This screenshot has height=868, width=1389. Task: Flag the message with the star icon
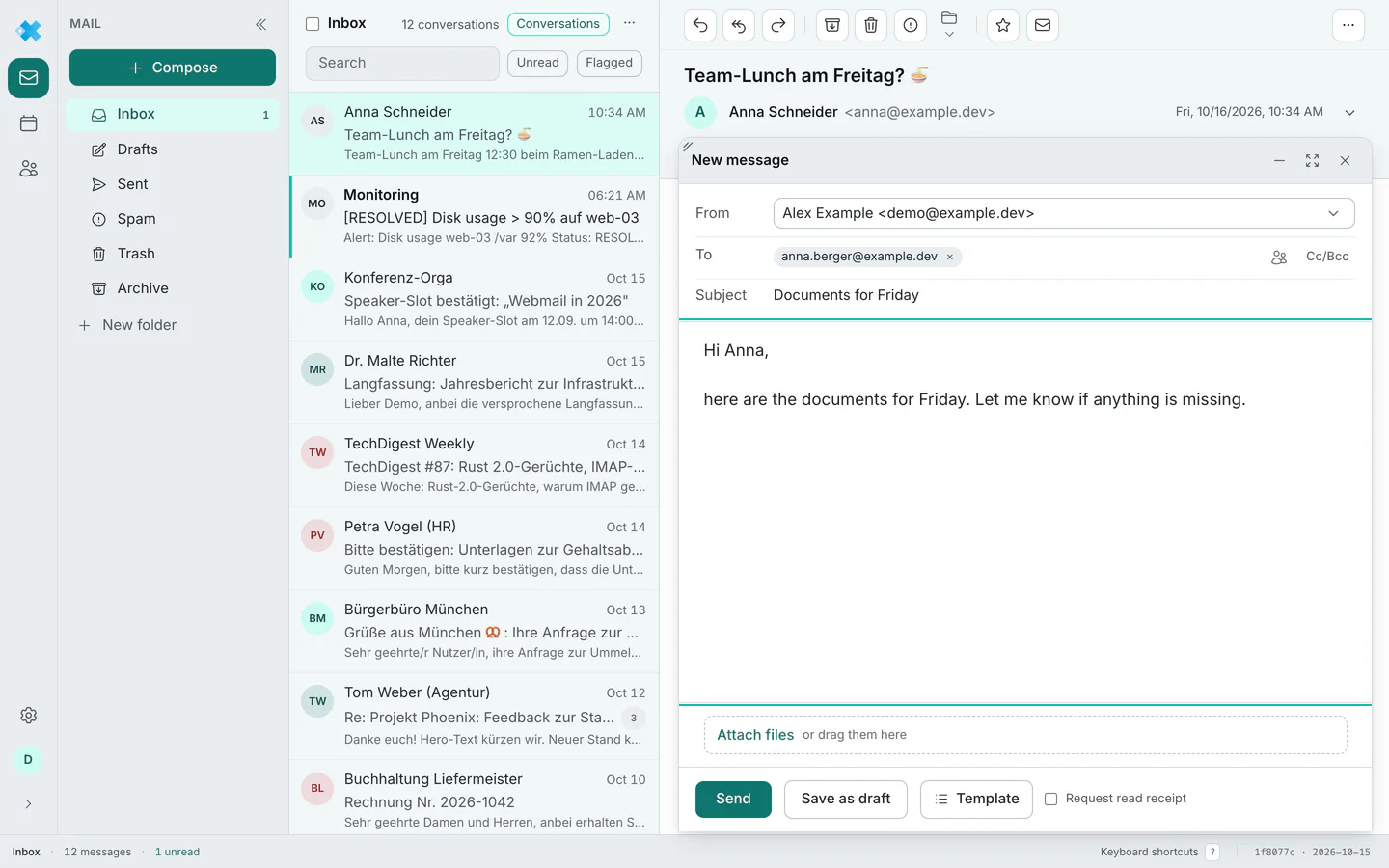coord(1003,25)
